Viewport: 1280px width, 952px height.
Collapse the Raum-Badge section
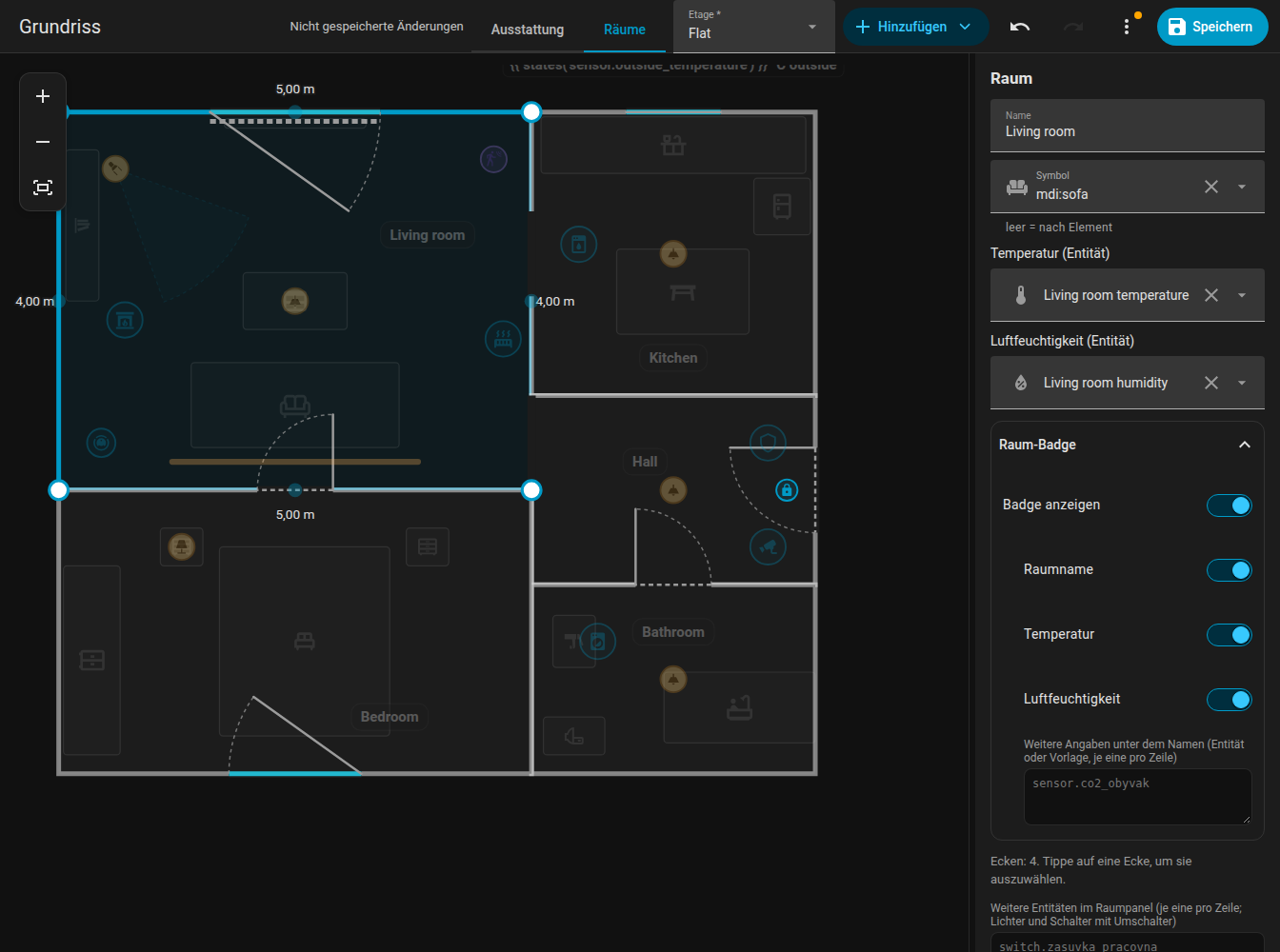1244,445
